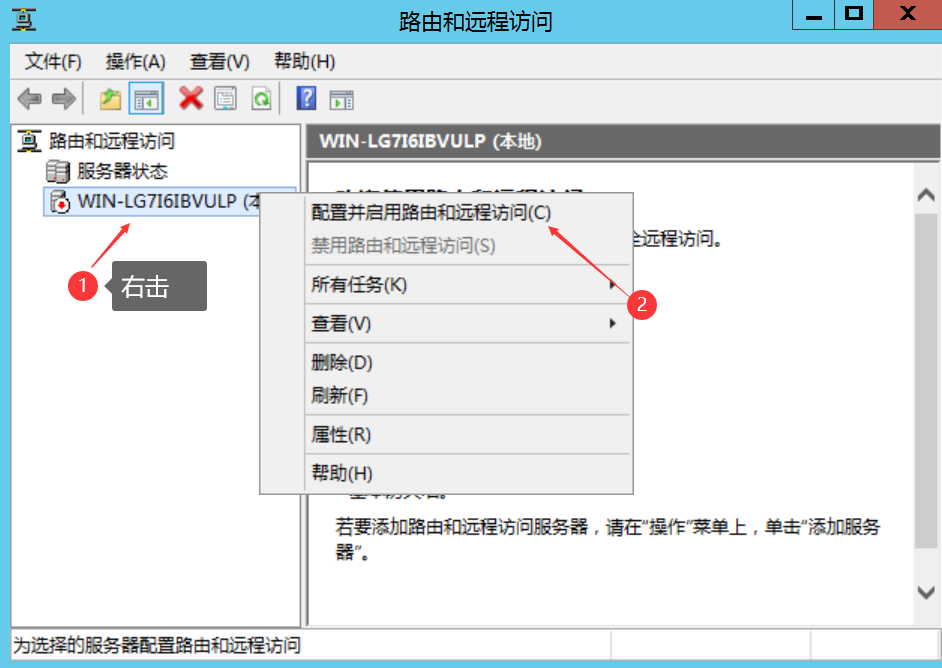Open the 帮助(H) menu in menu bar
Image resolution: width=942 pixels, height=668 pixels.
[x=305, y=61]
